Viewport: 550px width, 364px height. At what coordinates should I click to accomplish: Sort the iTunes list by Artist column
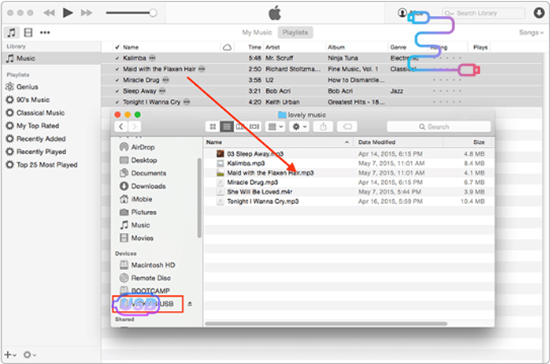[x=273, y=47]
